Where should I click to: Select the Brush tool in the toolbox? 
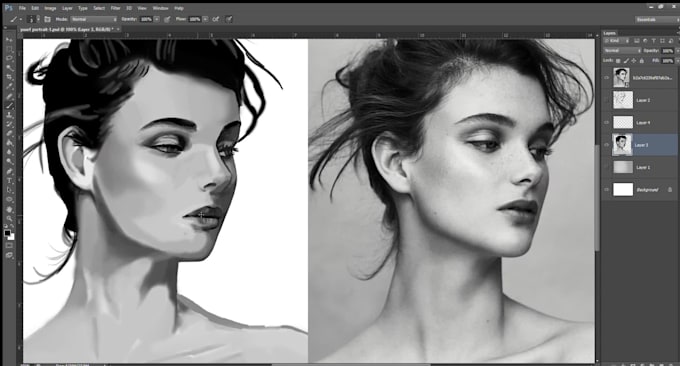point(9,106)
